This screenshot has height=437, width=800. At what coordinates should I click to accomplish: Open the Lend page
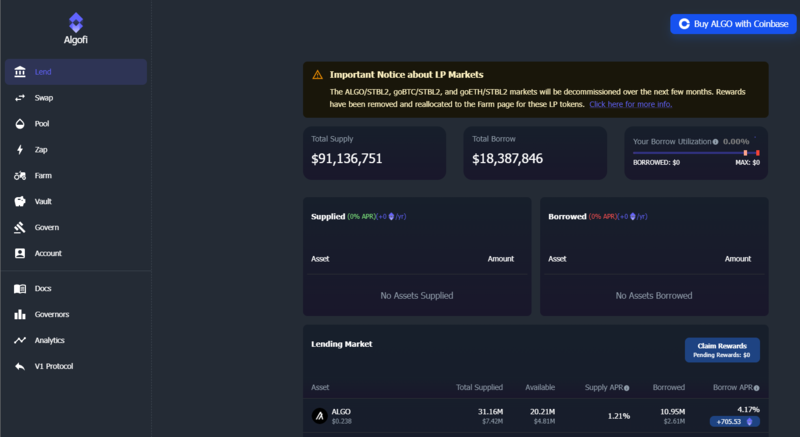(76, 72)
